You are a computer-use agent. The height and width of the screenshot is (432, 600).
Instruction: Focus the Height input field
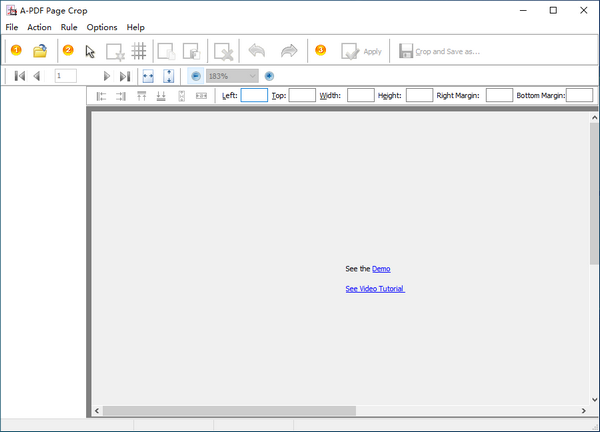tap(419, 95)
